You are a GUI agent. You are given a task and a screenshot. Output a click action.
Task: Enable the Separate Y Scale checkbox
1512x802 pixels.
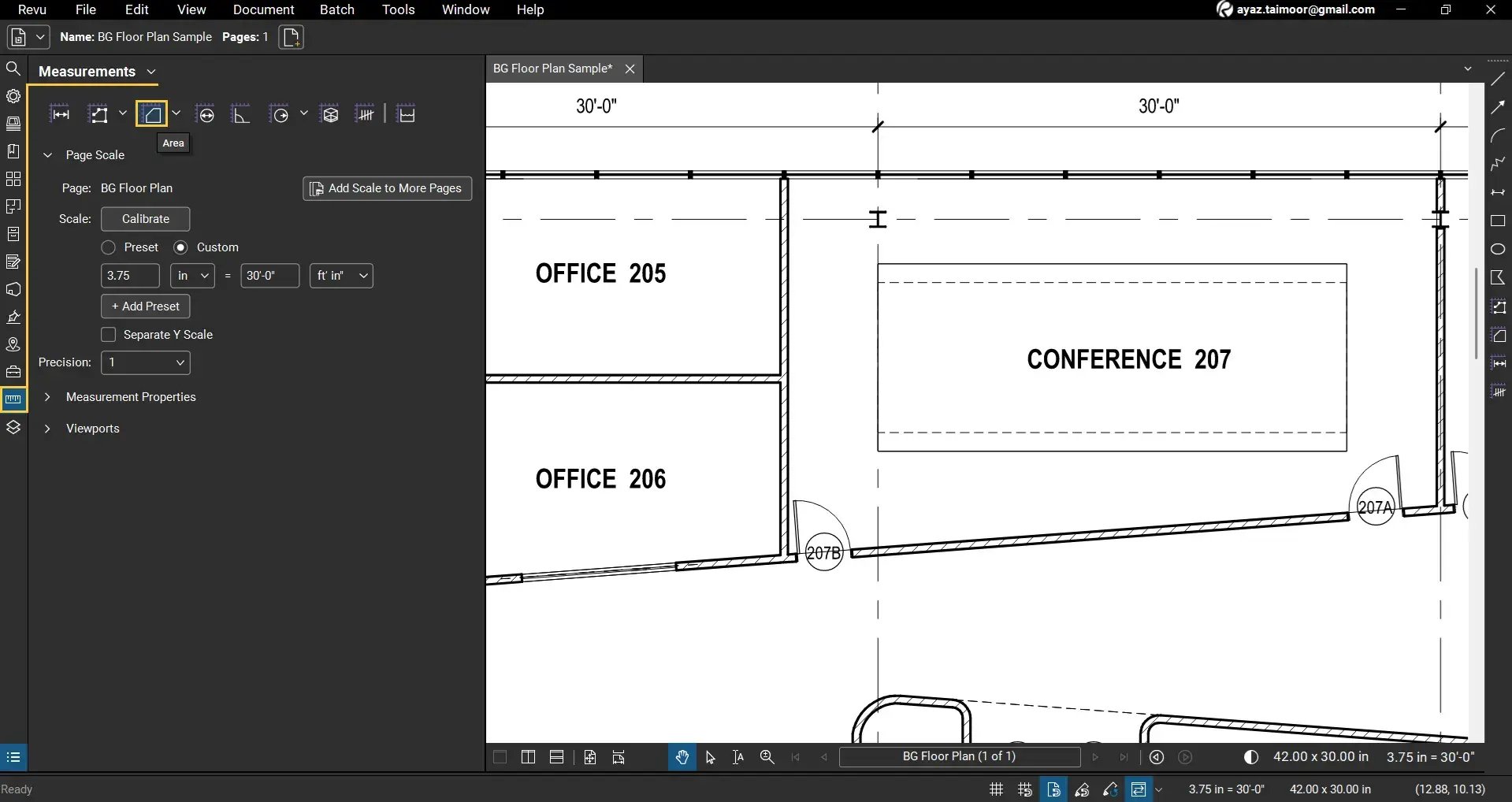(x=109, y=335)
